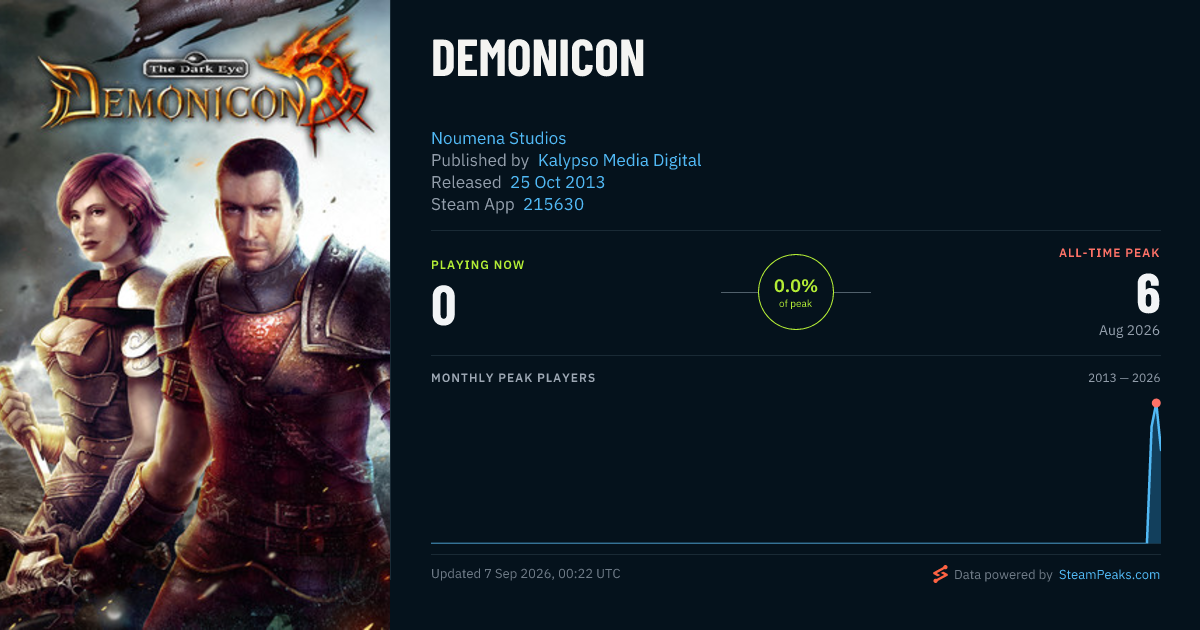Open the Steam App 215630 link
This screenshot has height=630, width=1200.
pyautogui.click(x=553, y=204)
